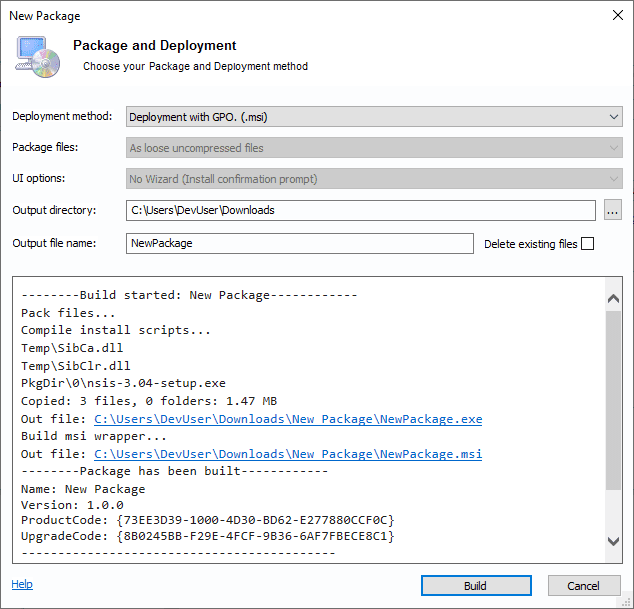Click the UpgradeCode line in build log
This screenshot has height=609, width=634.
click(x=208, y=536)
